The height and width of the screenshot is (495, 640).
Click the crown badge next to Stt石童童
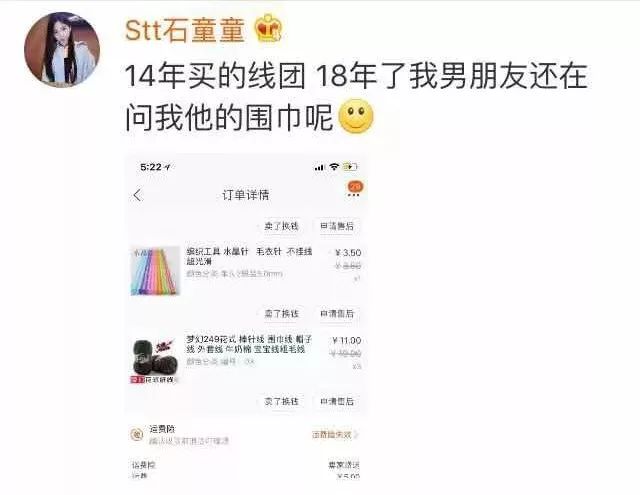[268, 29]
